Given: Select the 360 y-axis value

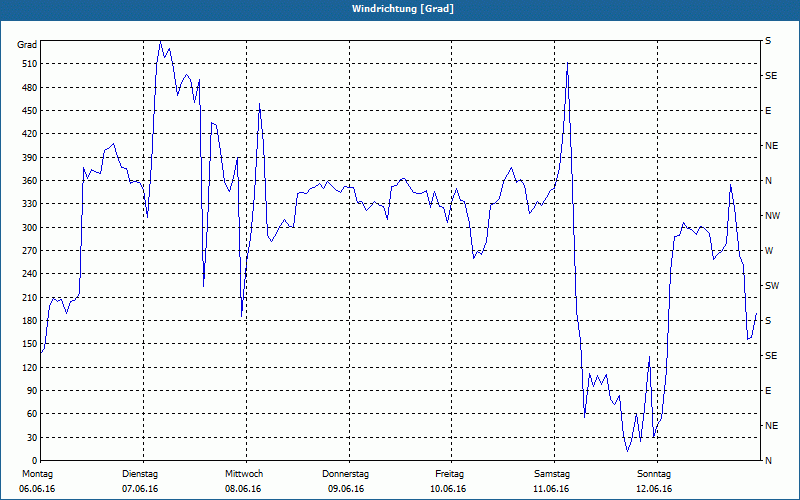Looking at the screenshot, I should 30,181.
